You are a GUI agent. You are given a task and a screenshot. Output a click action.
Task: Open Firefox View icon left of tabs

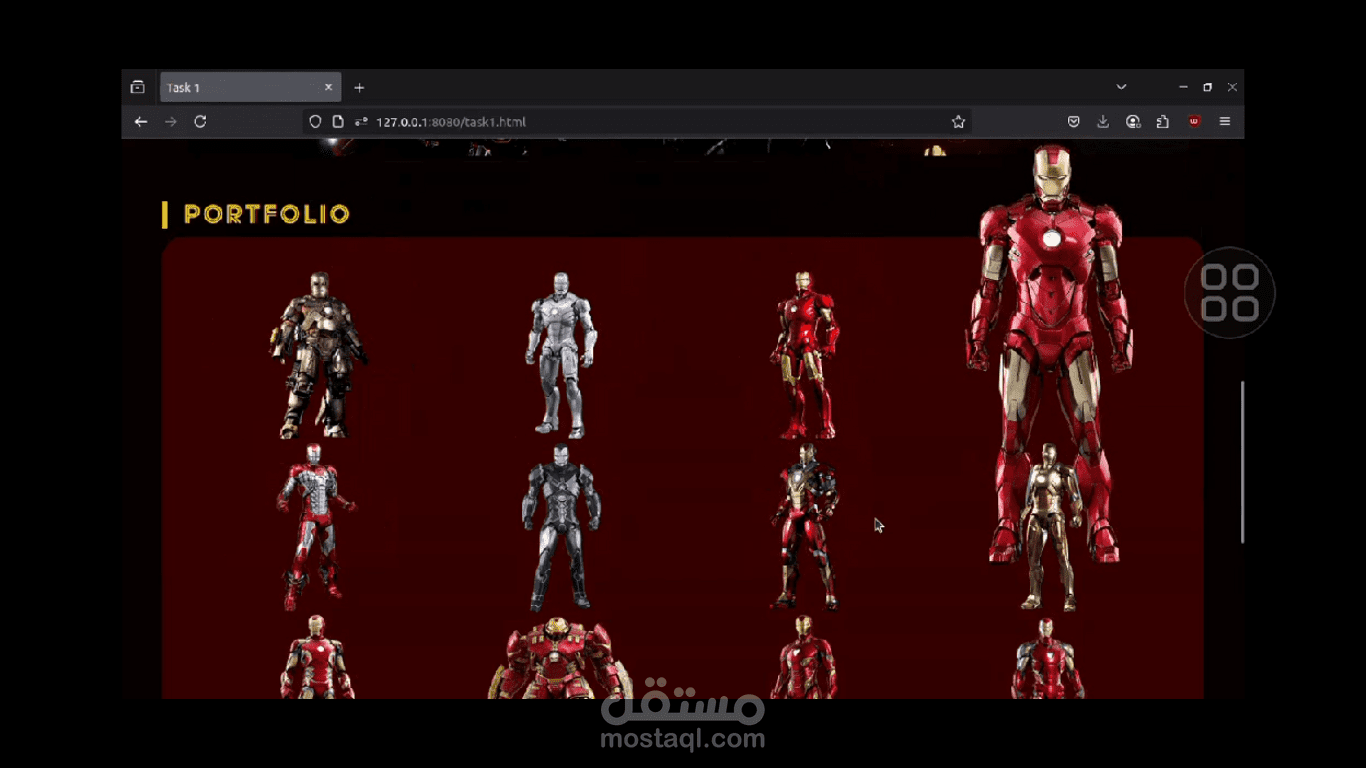(x=138, y=87)
